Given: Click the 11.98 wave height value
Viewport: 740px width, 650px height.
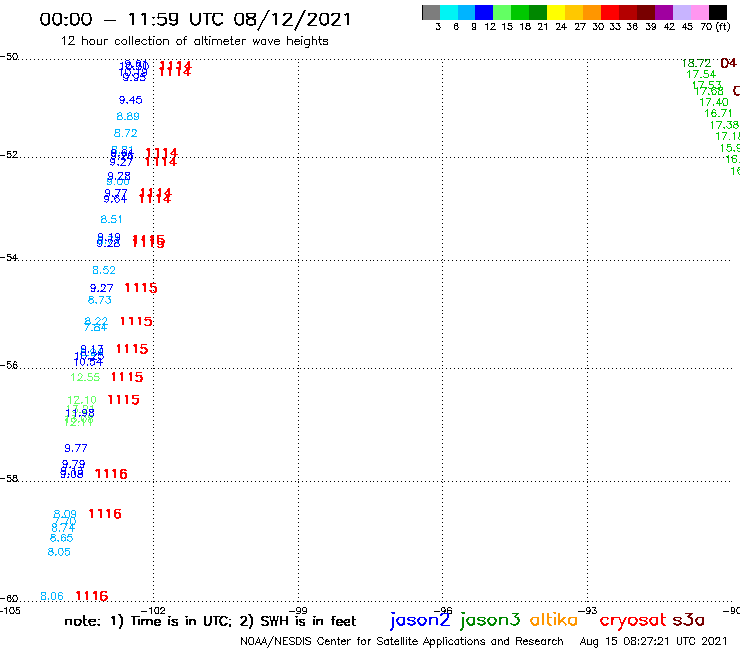Looking at the screenshot, I should click(80, 413).
